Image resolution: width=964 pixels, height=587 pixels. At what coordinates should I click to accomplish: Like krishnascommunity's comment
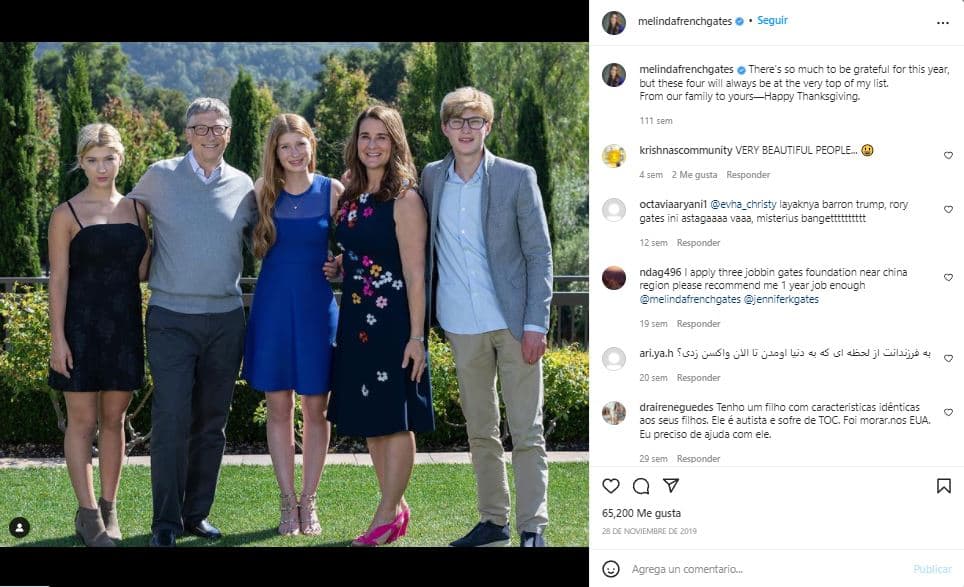coord(948,156)
